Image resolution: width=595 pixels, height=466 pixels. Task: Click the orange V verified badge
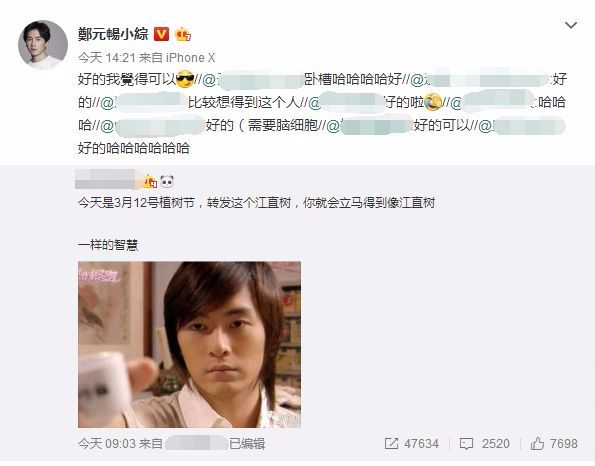[161, 34]
